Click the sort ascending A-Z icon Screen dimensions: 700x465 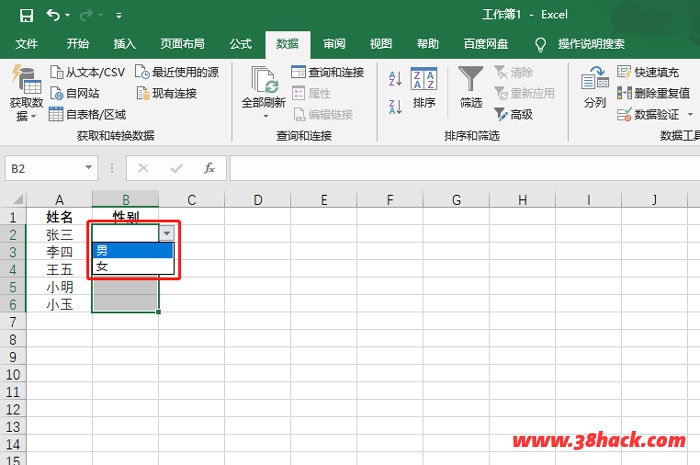(394, 80)
